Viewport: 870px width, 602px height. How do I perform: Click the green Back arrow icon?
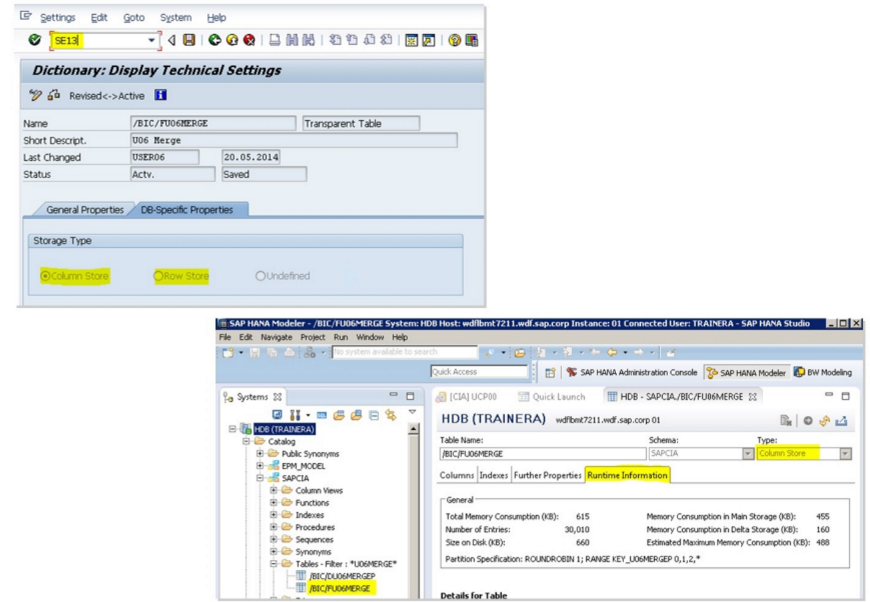tap(215, 40)
